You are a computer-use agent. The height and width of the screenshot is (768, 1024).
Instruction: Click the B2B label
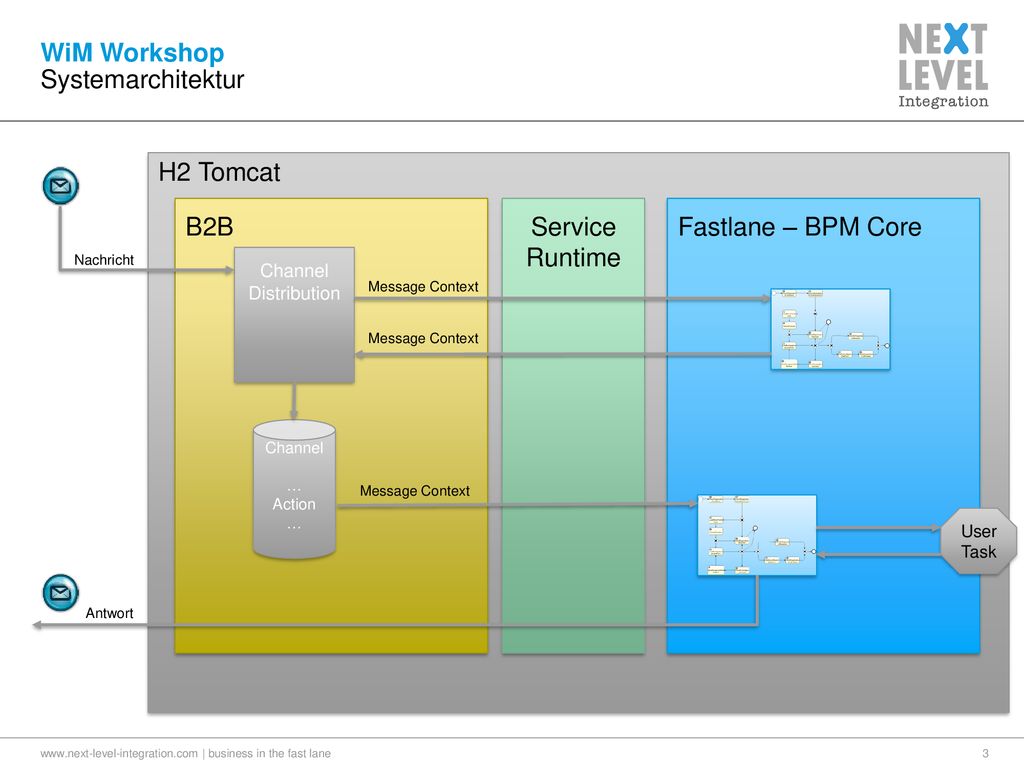pyautogui.click(x=210, y=227)
